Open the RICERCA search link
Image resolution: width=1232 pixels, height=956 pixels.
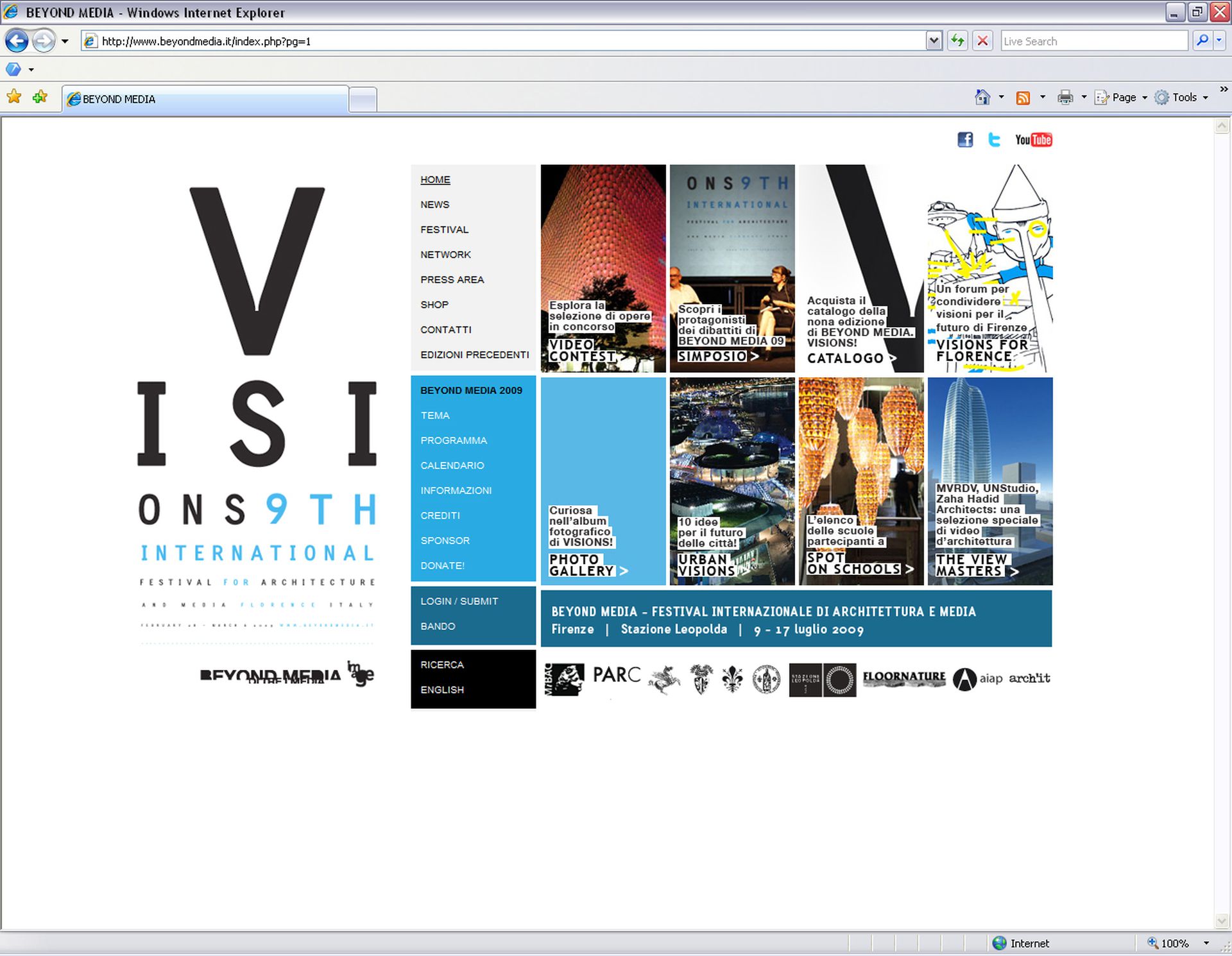441,665
